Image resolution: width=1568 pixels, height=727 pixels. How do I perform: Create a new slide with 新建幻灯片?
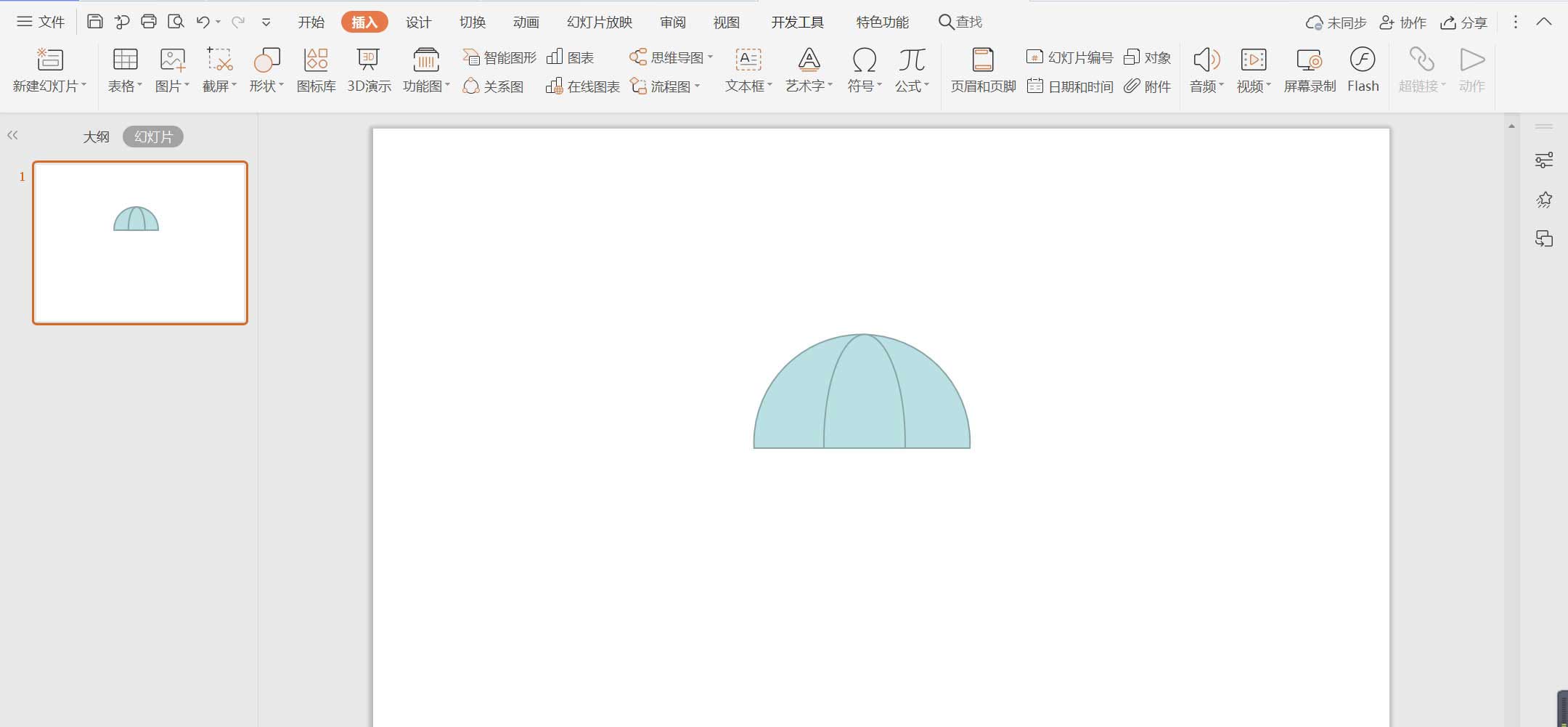(x=46, y=69)
